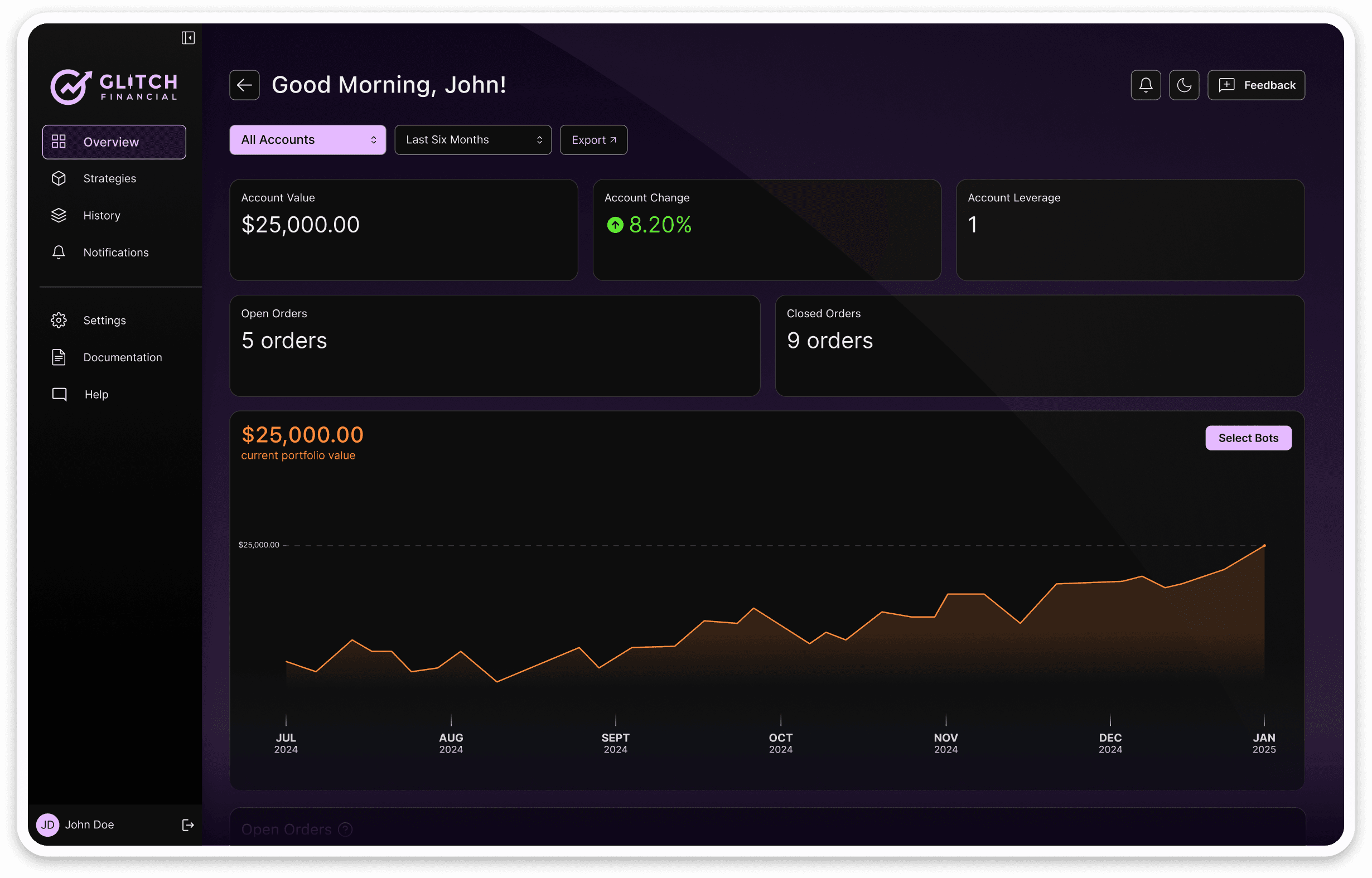Click the chart's JAN 2025 endpoint
This screenshot has width=1372, height=878.
1264,546
